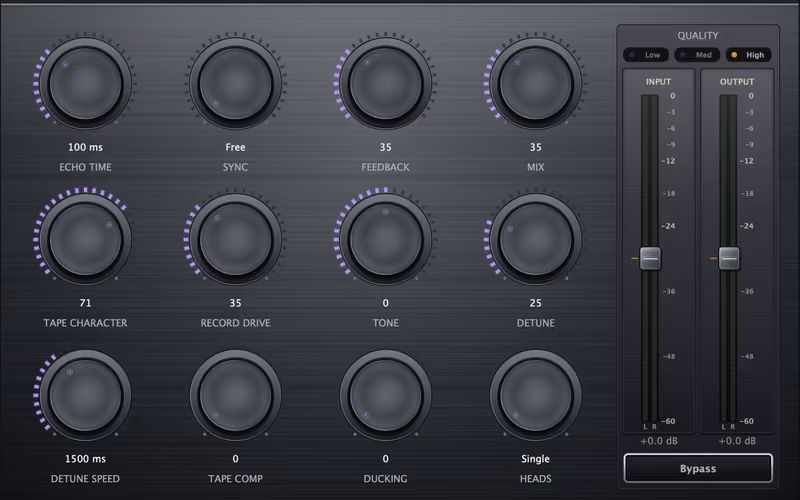Viewport: 800px width, 500px height.
Task: Click the Tone knob
Action: [385, 239]
